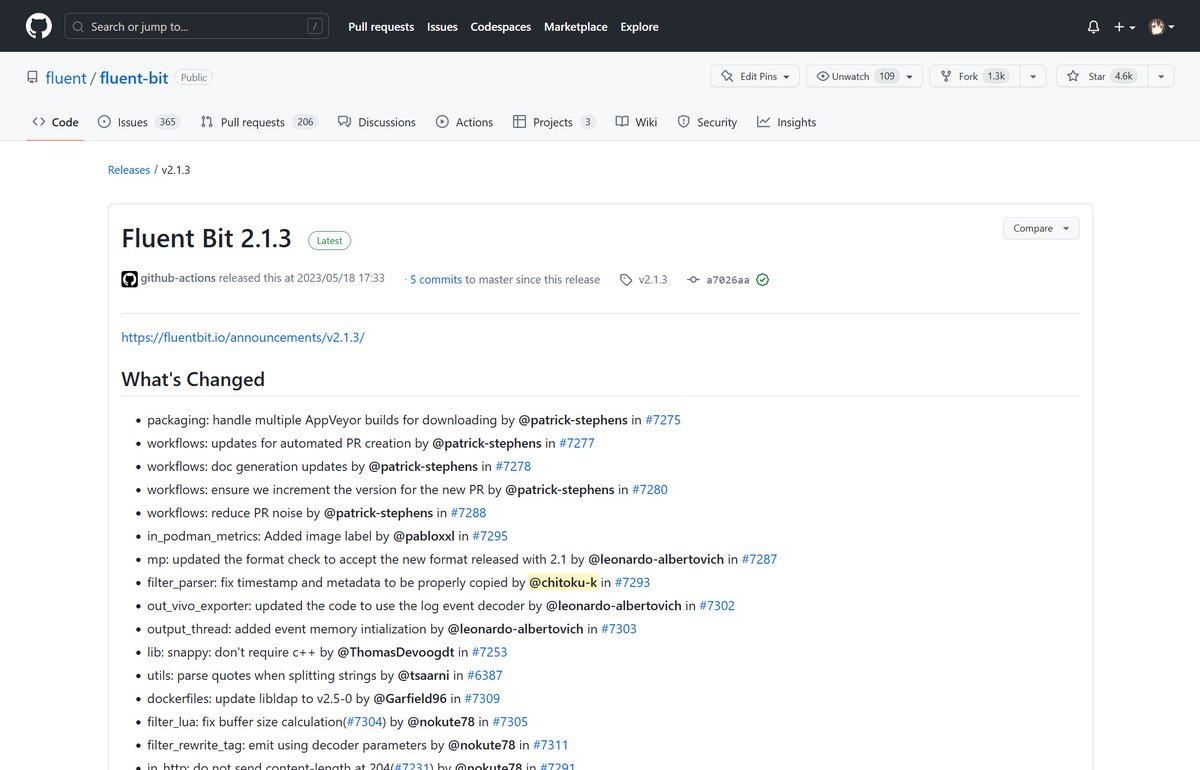Expand the star lists dropdown arrow

tap(1160, 76)
